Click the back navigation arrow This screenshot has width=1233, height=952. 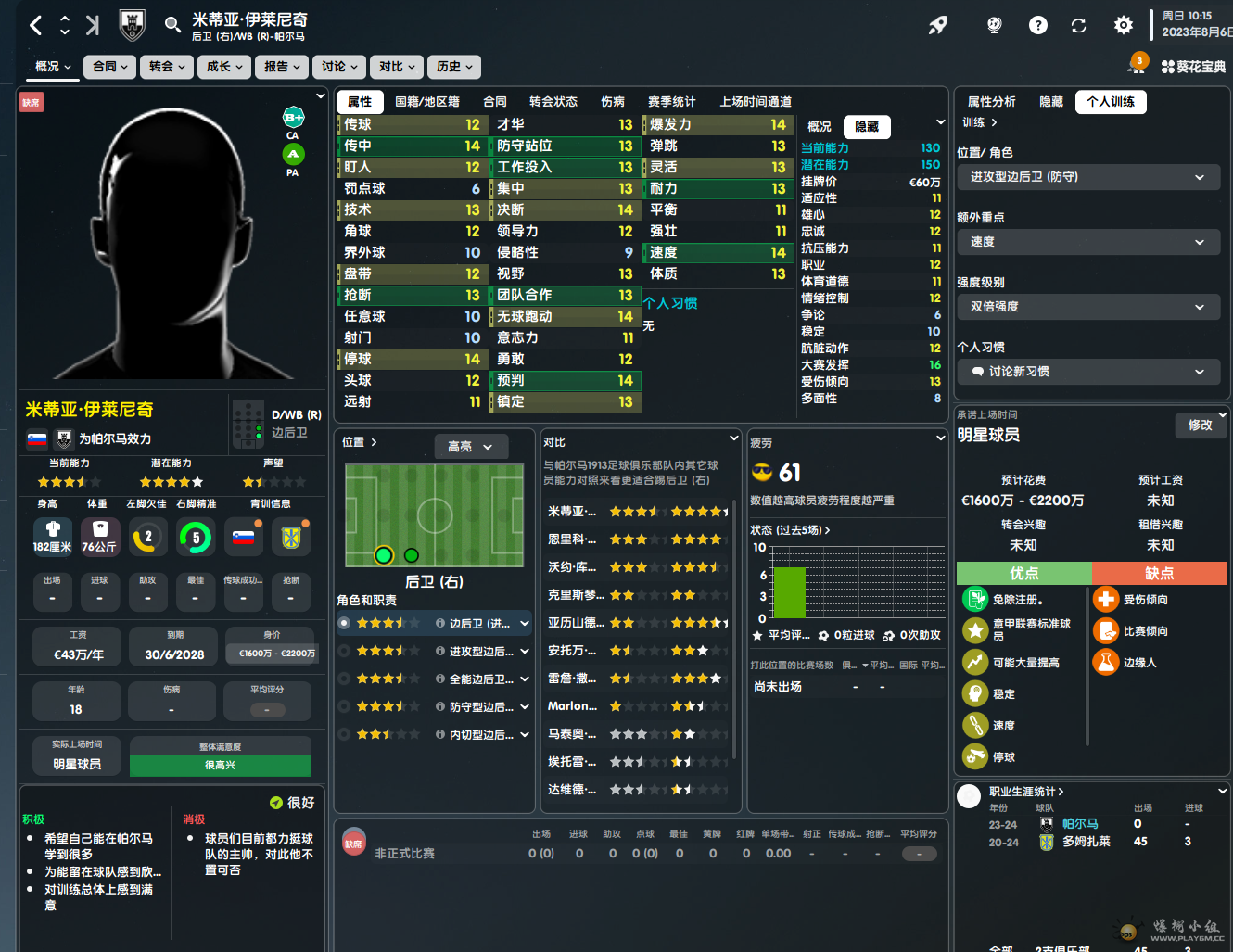pyautogui.click(x=35, y=25)
